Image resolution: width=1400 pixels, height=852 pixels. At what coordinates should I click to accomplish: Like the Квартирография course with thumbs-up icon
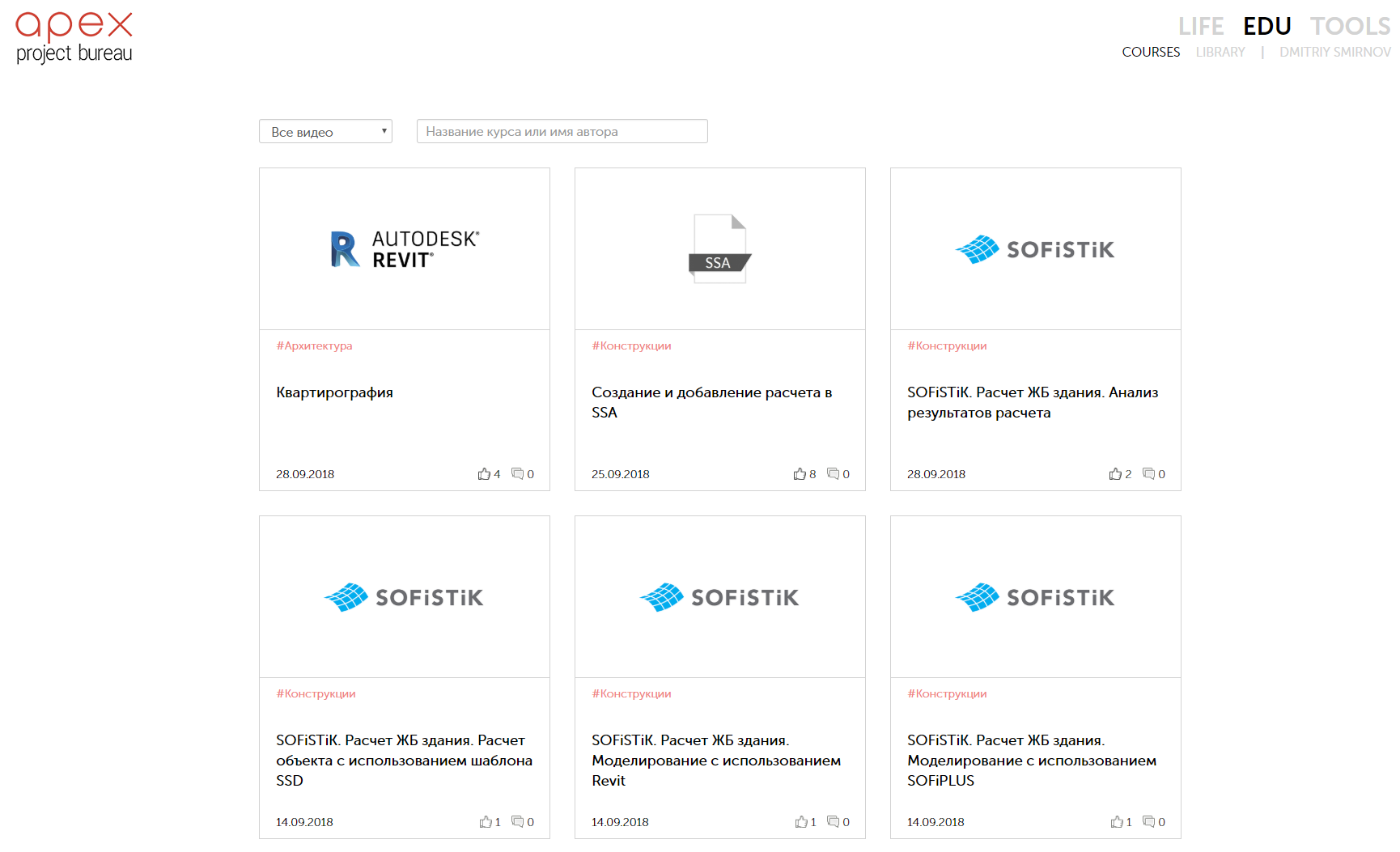484,474
